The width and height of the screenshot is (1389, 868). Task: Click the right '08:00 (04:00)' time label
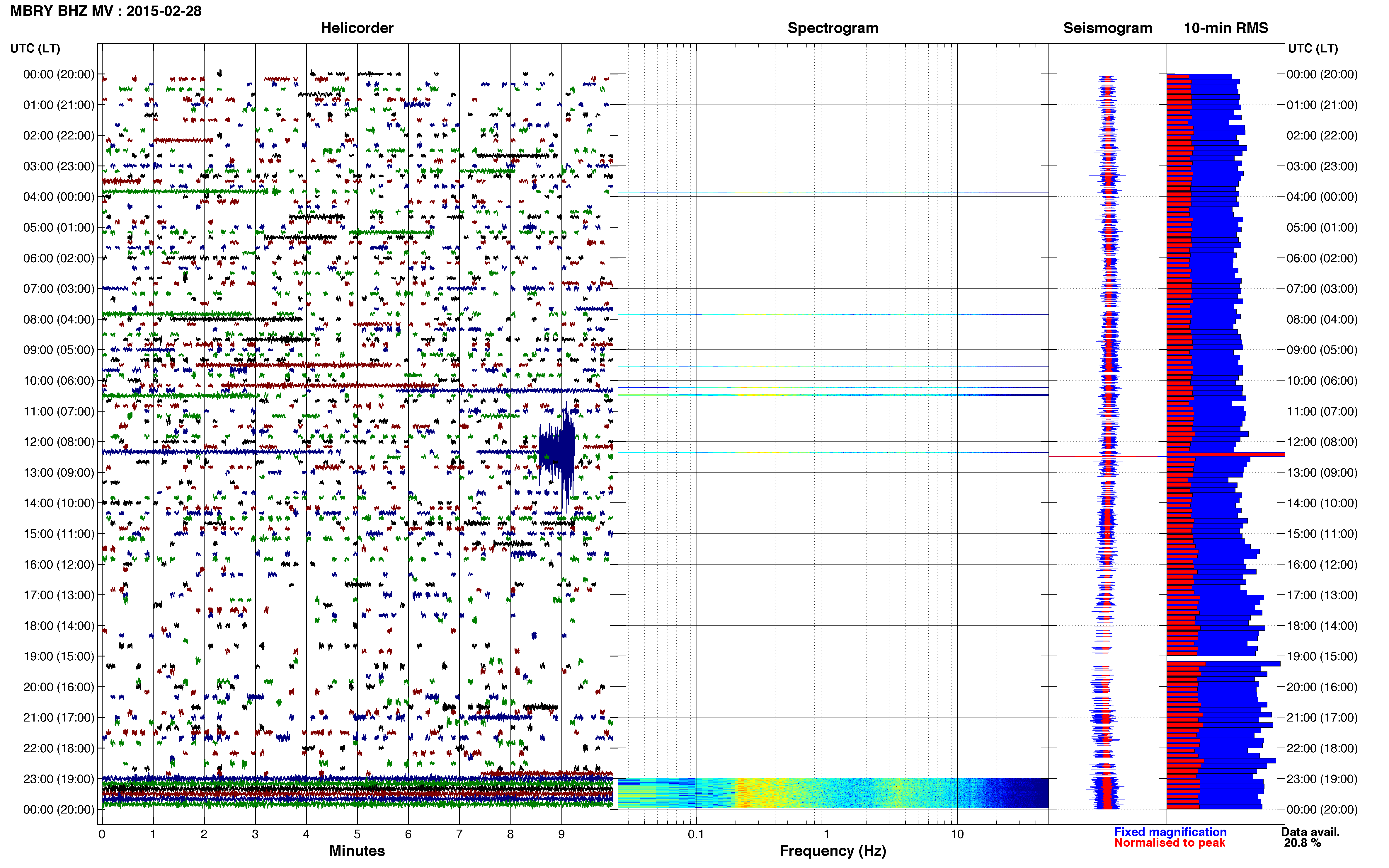pyautogui.click(x=1322, y=319)
